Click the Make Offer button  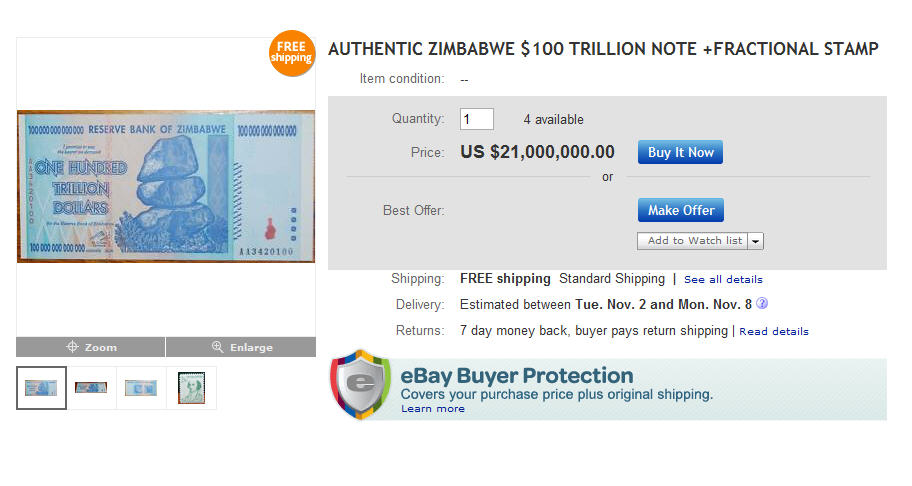pos(681,210)
